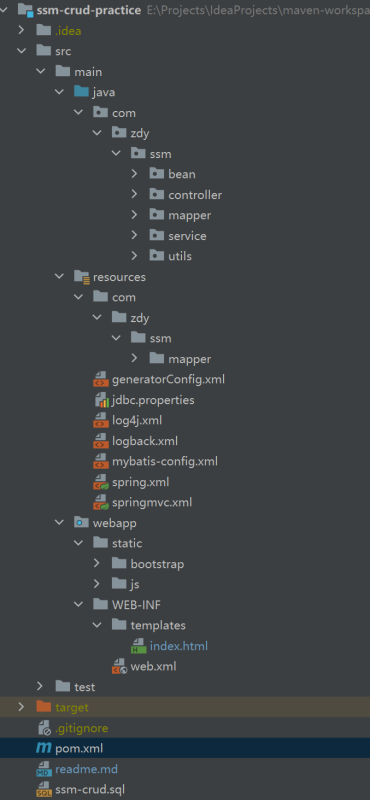
Task: Select the jdbc.properties file name
Action: (153, 400)
